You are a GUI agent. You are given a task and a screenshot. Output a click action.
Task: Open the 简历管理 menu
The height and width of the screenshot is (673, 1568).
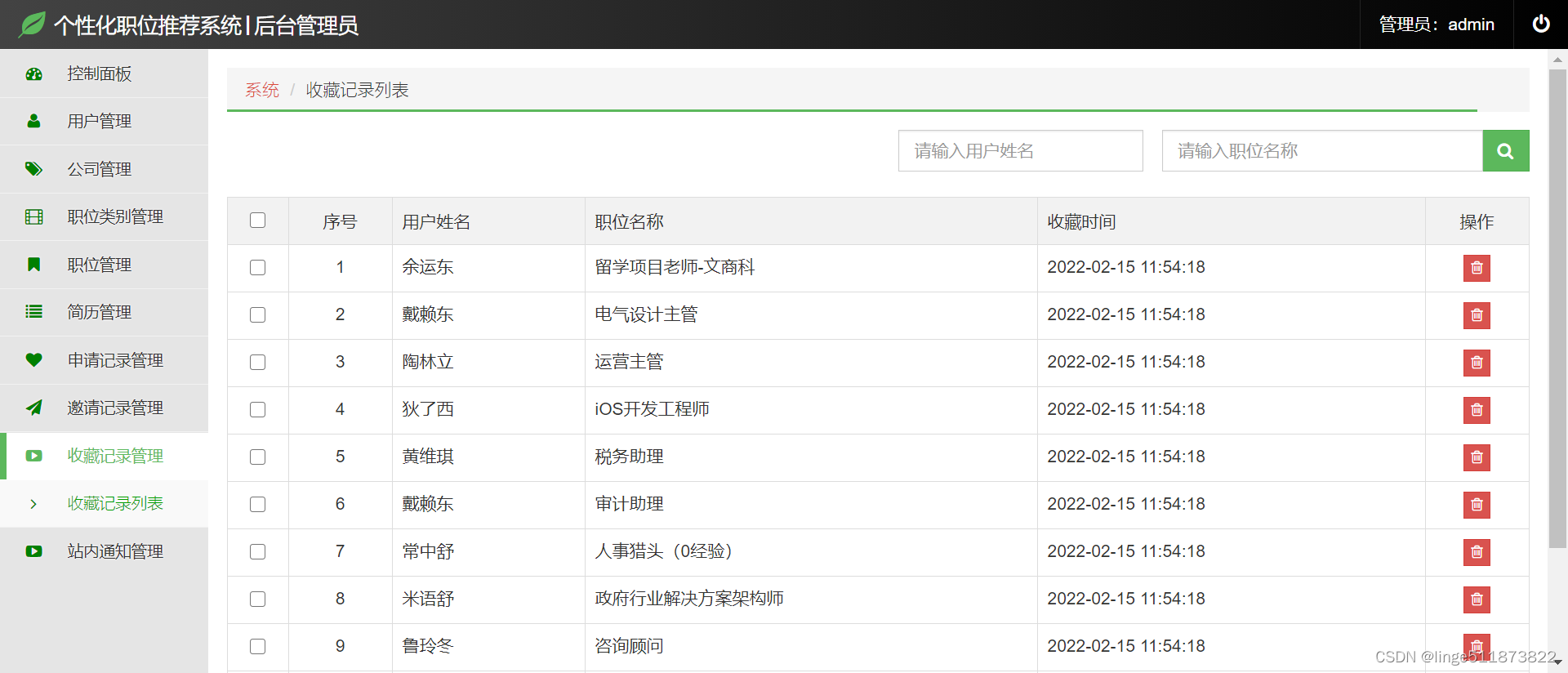104,312
